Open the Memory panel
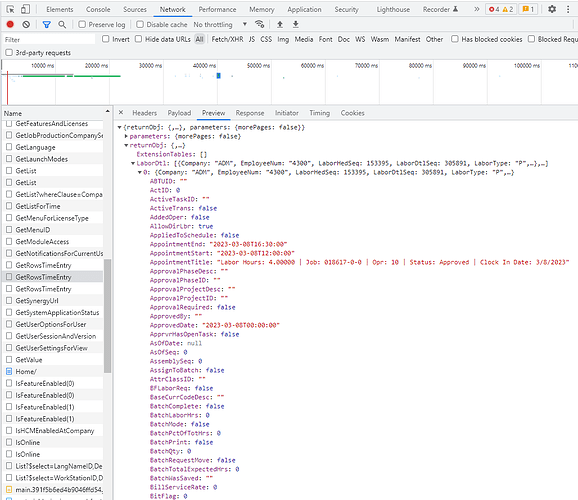Image resolution: width=578 pixels, height=500 pixels. click(x=262, y=10)
